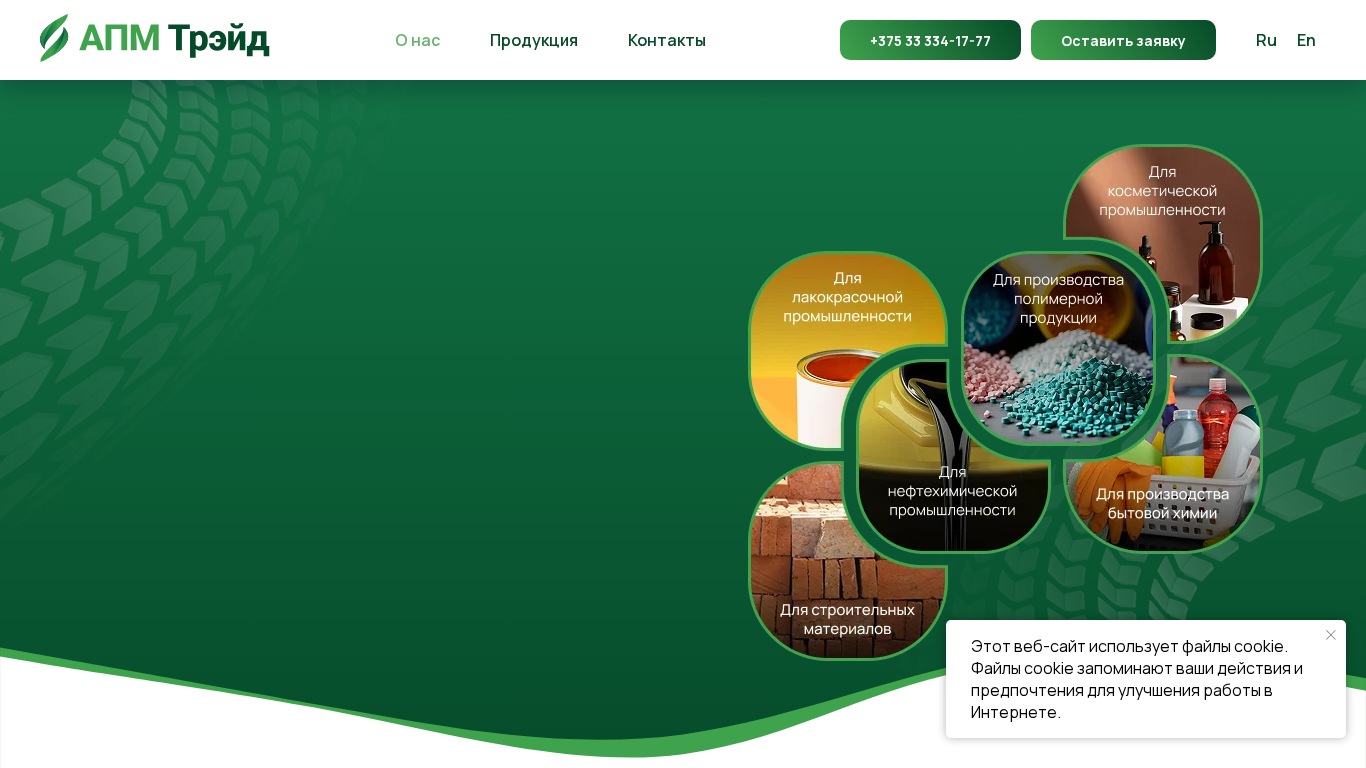Screen dimensions: 1366x768
Task: Close the cookie notification popup
Action: 1331,635
